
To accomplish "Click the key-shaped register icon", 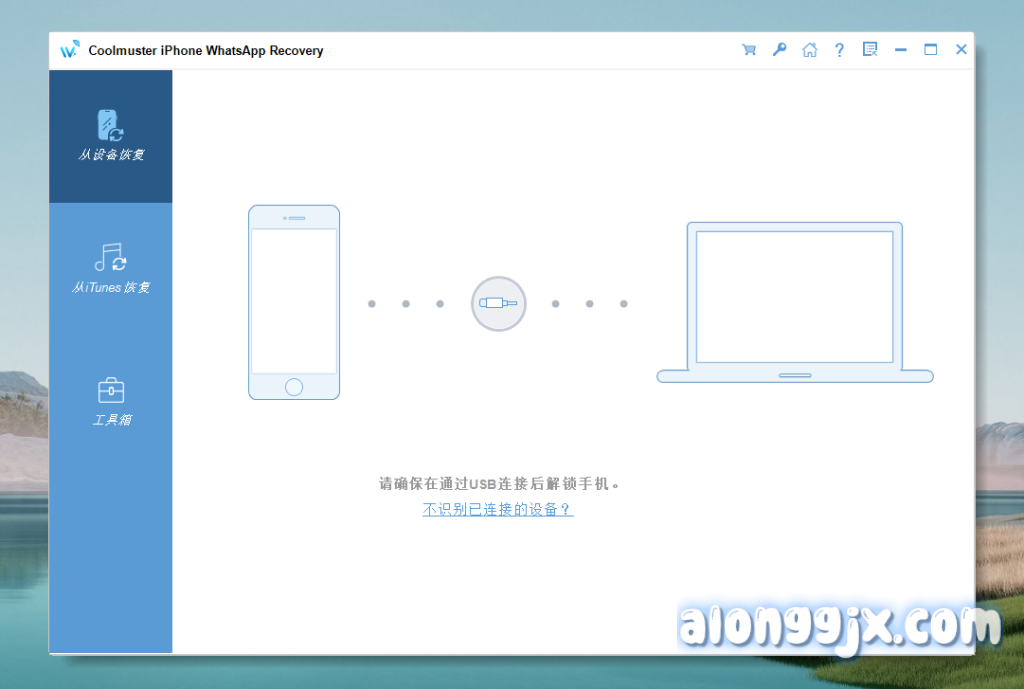I will pos(779,50).
